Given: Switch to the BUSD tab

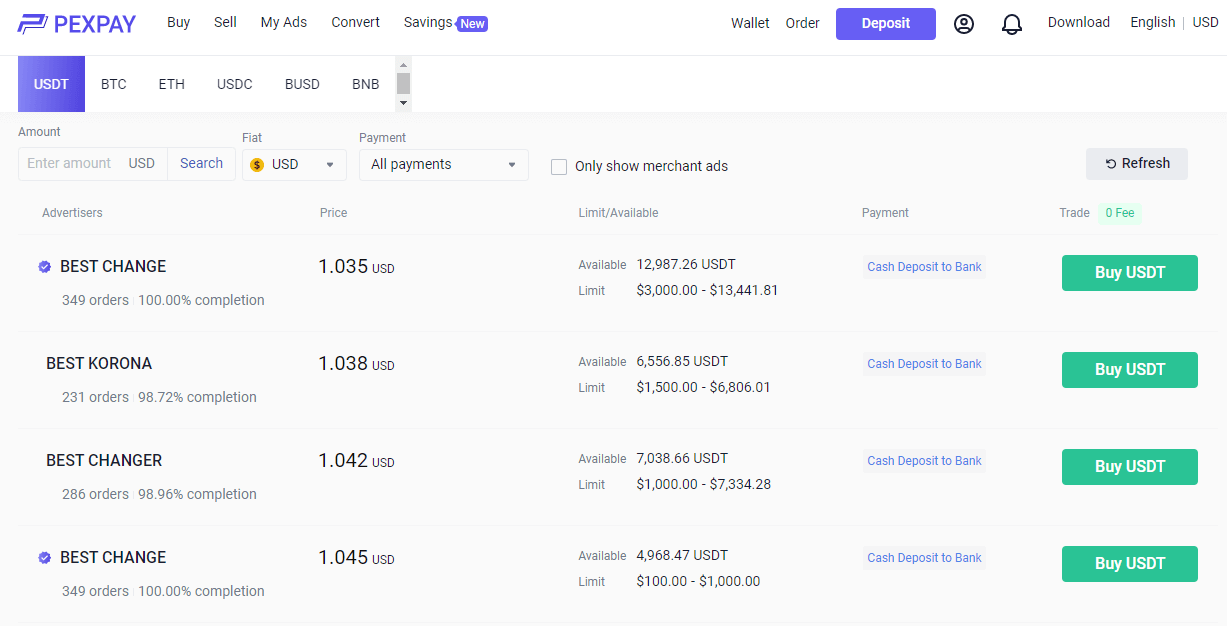Looking at the screenshot, I should [302, 84].
